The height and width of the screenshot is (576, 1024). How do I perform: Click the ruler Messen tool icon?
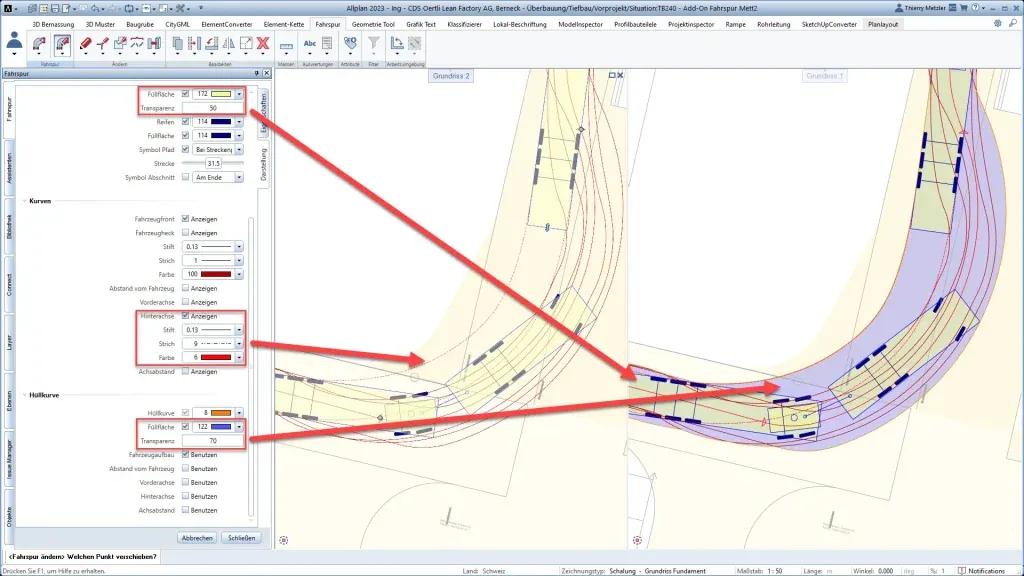click(x=286, y=44)
